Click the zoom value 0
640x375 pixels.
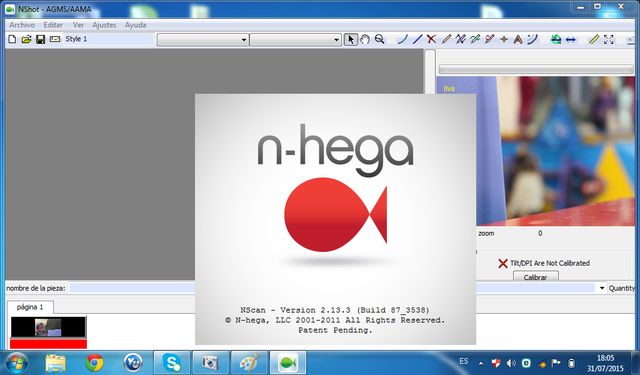(540, 233)
